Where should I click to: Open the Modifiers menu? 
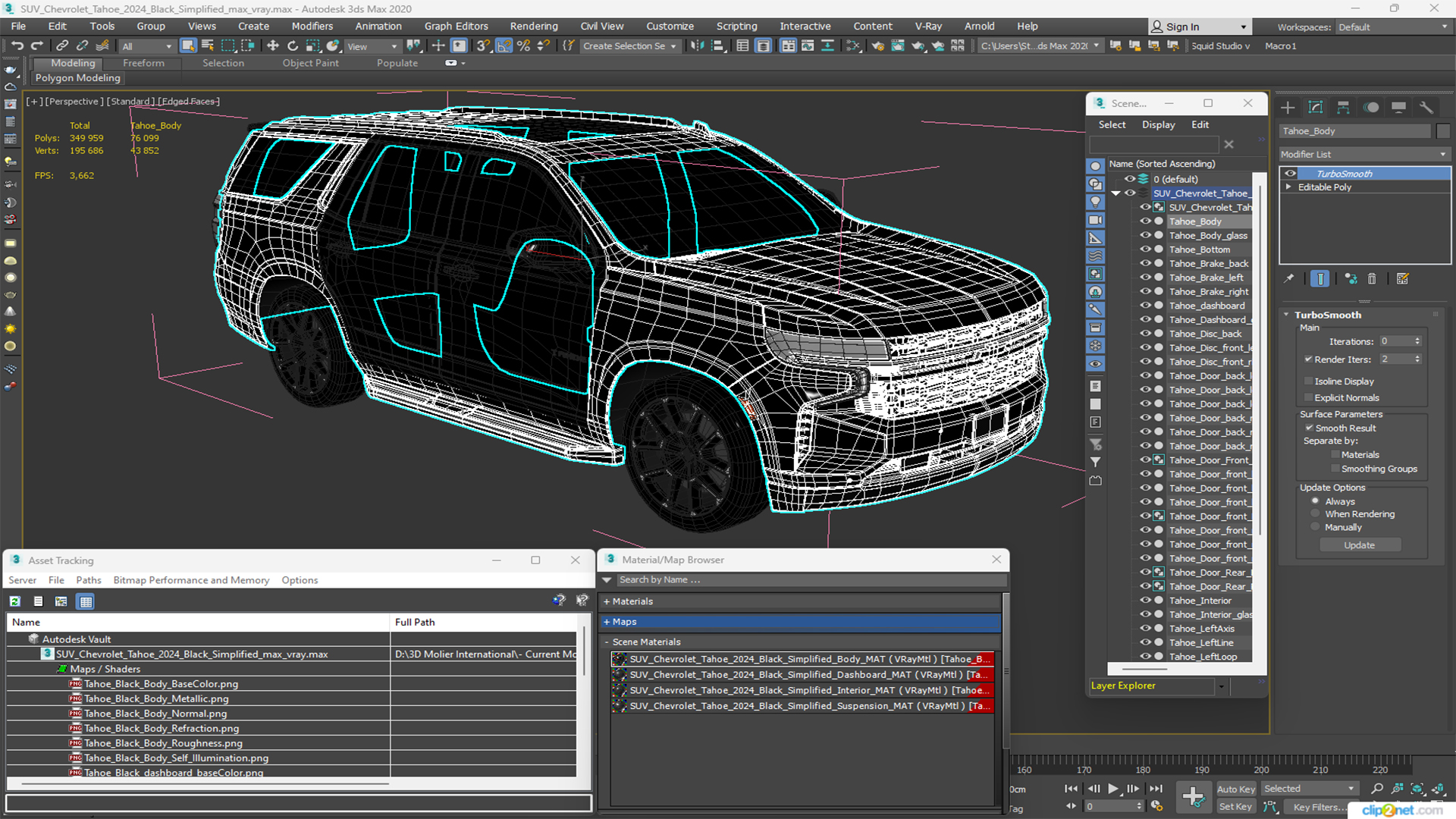(312, 27)
